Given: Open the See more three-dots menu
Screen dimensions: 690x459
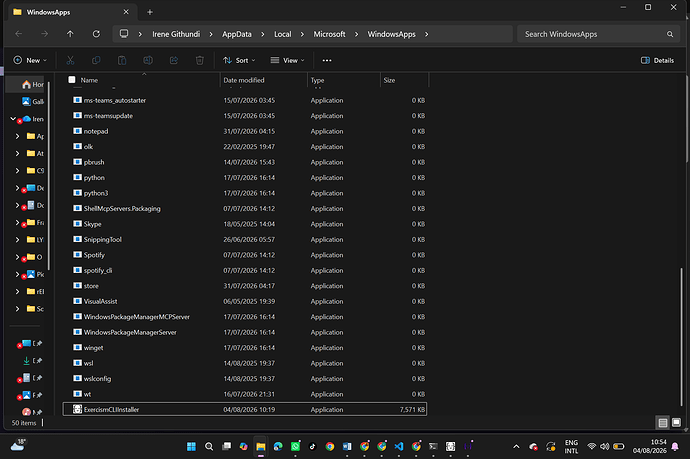Looking at the screenshot, I should (327, 60).
